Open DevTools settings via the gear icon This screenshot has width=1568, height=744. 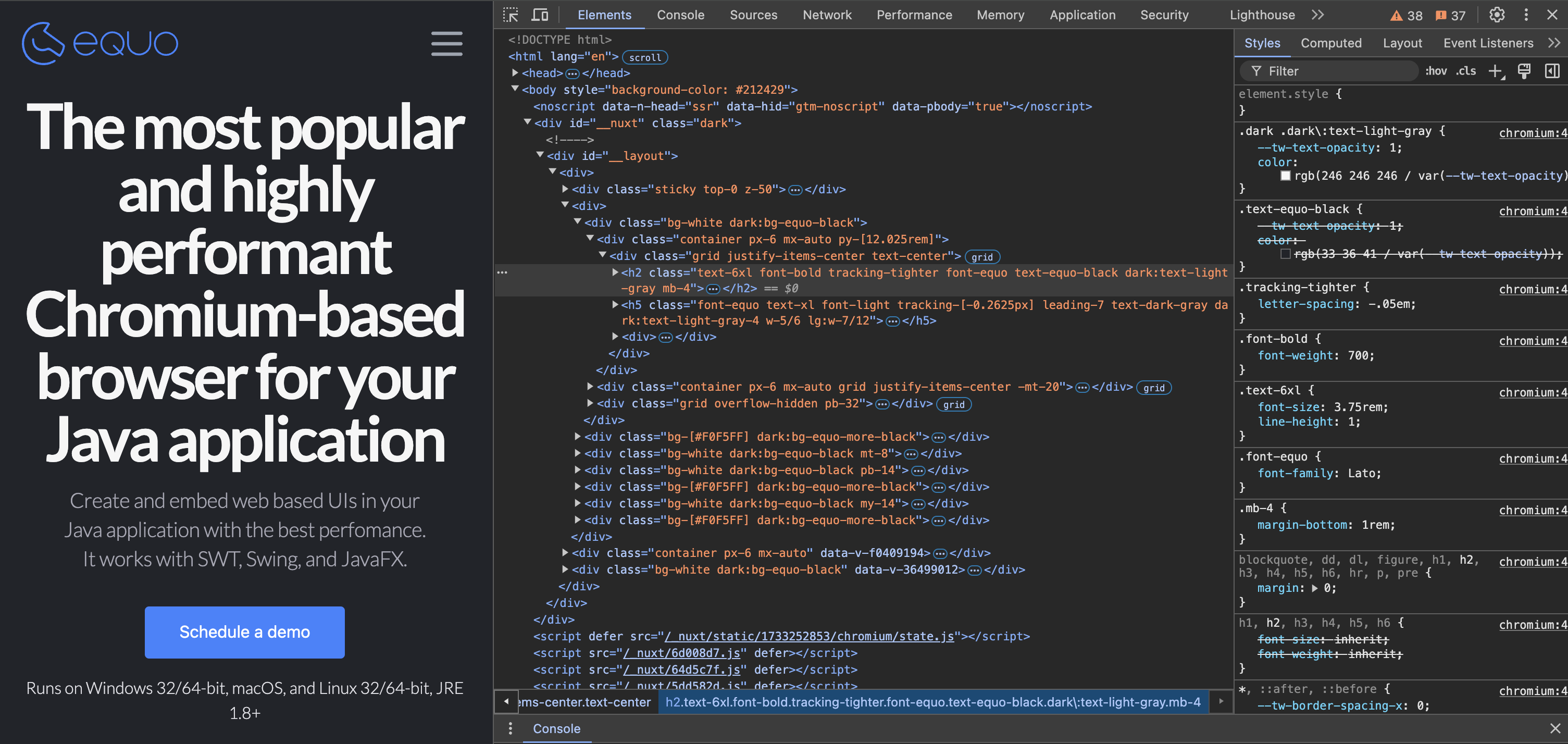click(1497, 15)
